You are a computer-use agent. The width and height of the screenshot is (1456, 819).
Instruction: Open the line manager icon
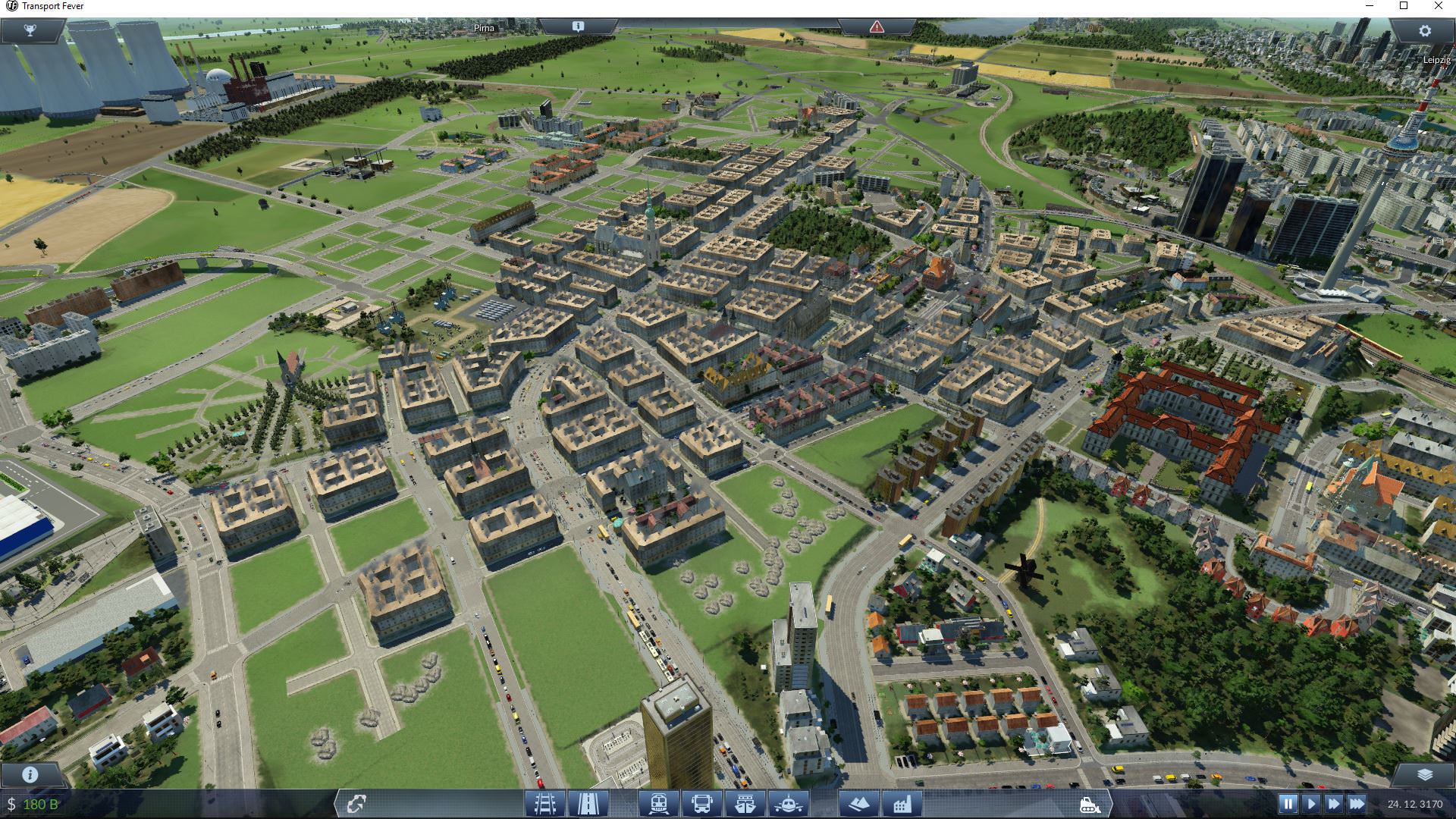356,803
